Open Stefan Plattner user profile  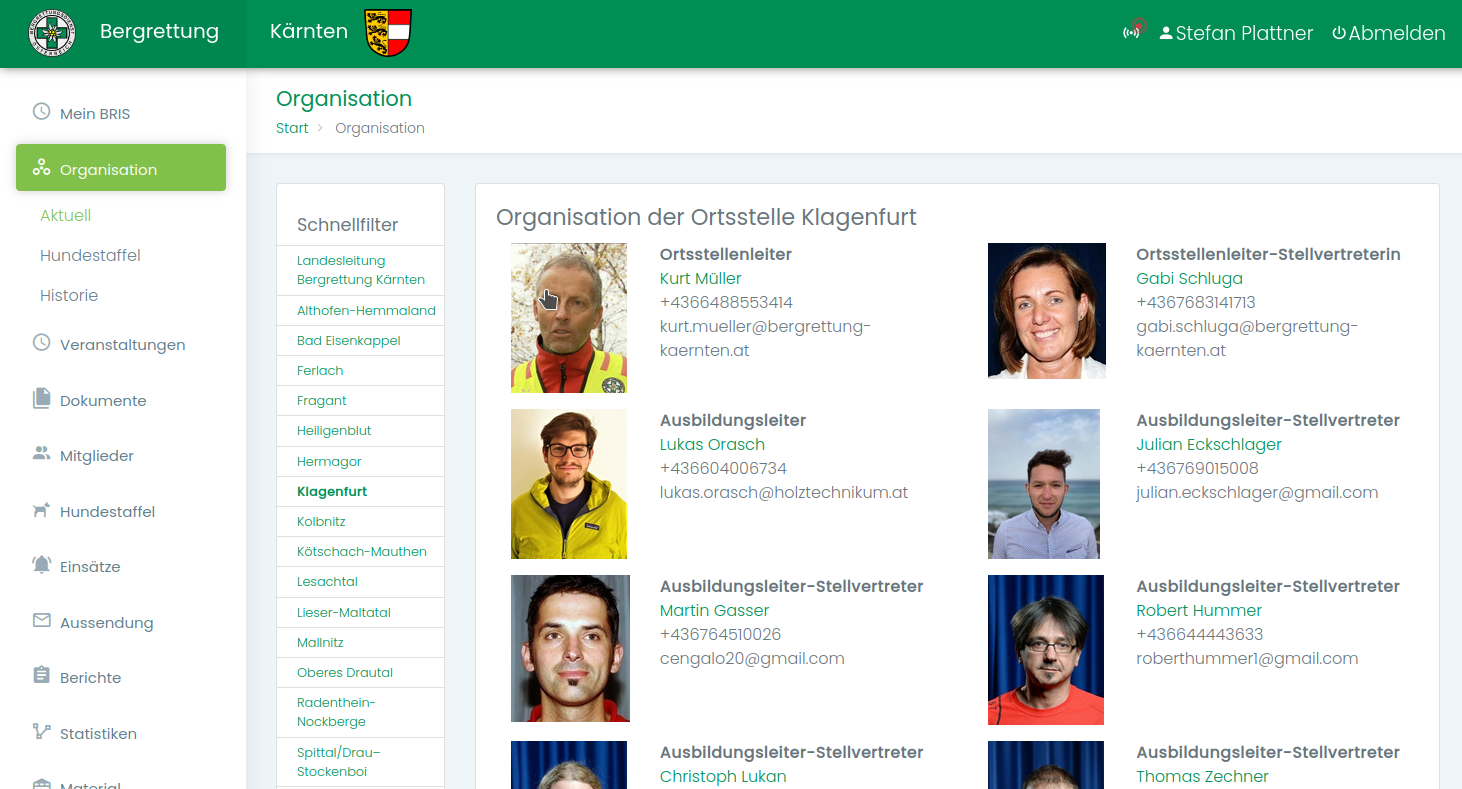(1236, 33)
